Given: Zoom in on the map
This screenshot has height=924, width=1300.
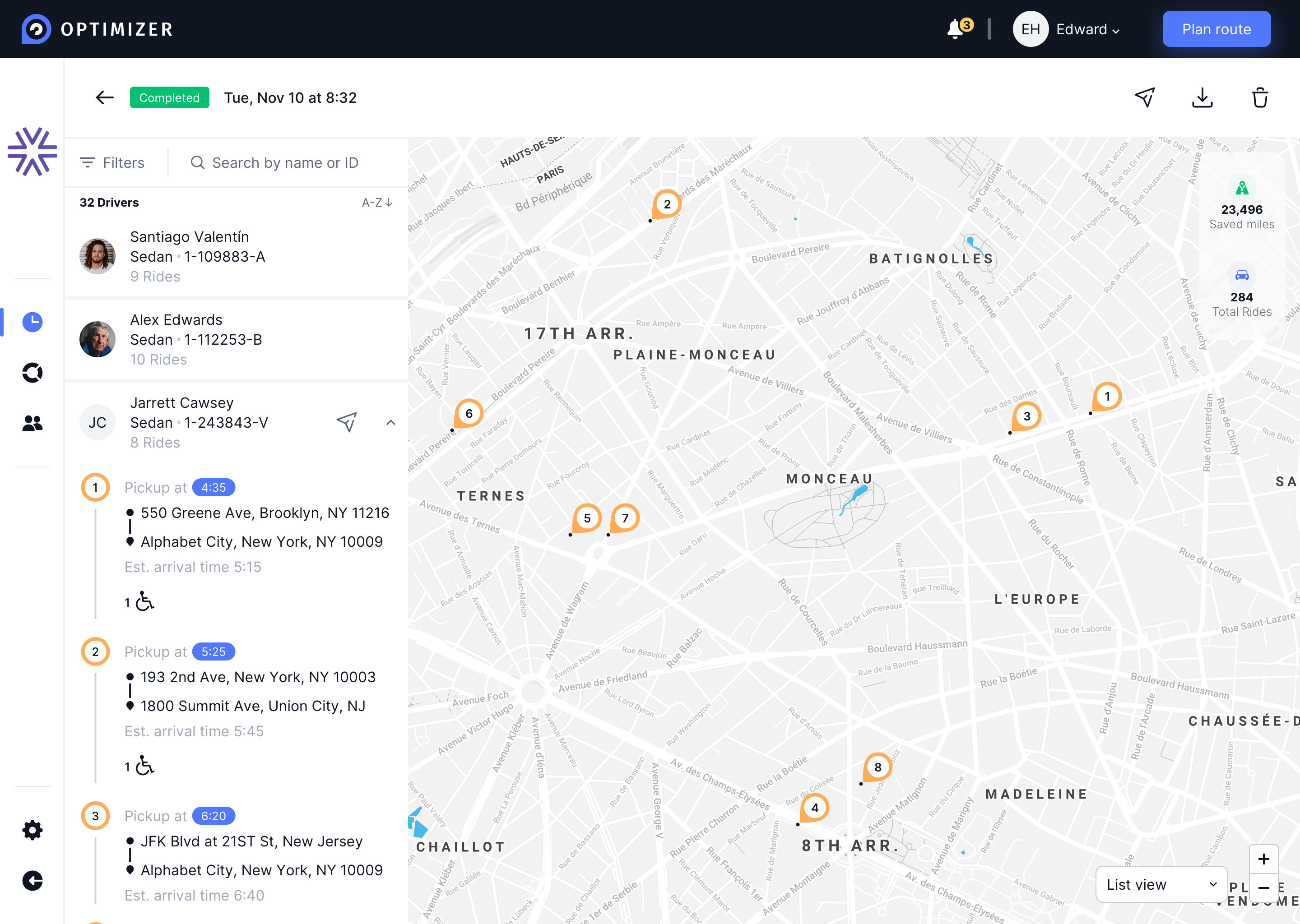Looking at the screenshot, I should (1263, 859).
